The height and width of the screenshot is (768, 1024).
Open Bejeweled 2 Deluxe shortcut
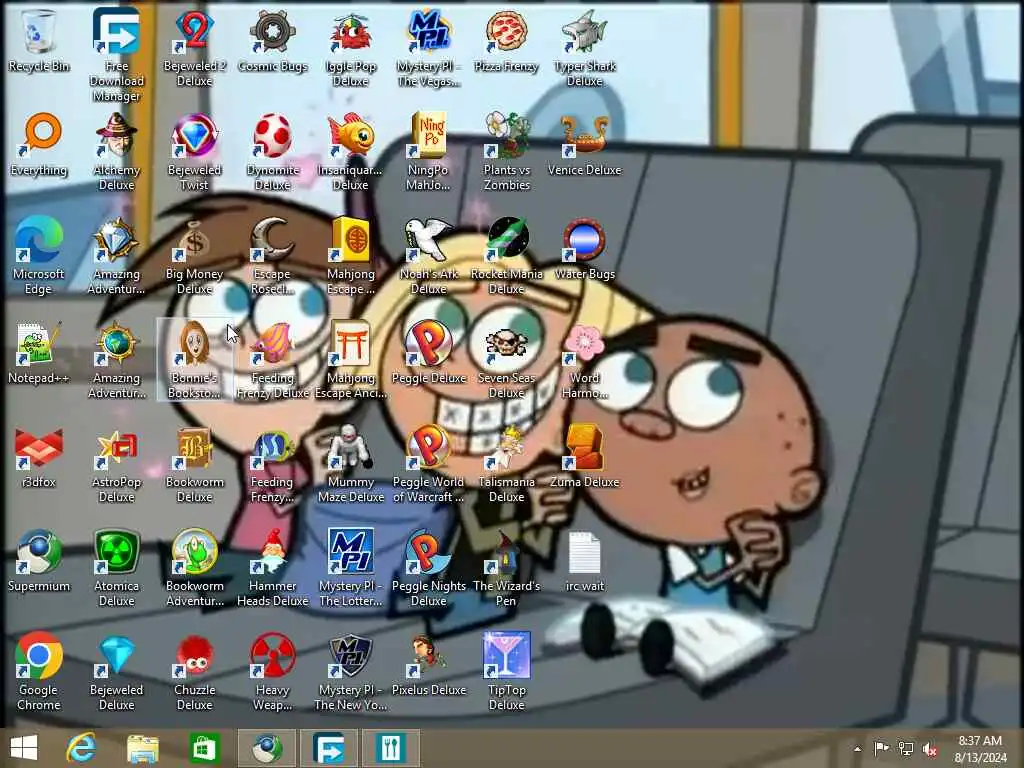pos(194,48)
